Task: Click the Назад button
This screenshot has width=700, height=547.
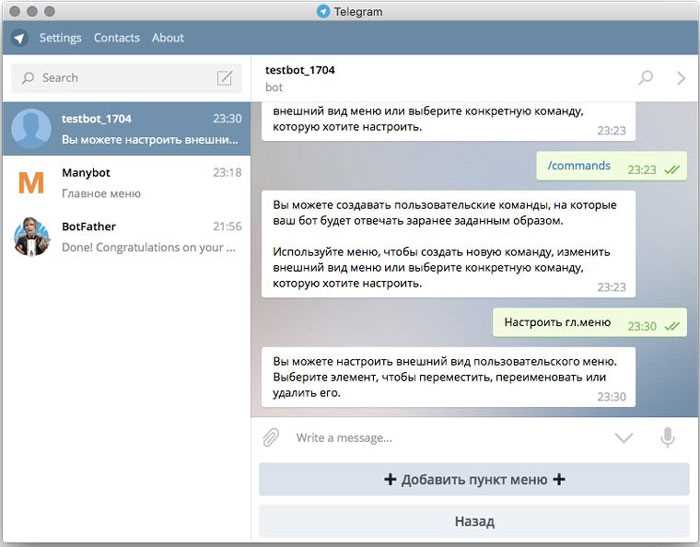Action: (x=474, y=522)
